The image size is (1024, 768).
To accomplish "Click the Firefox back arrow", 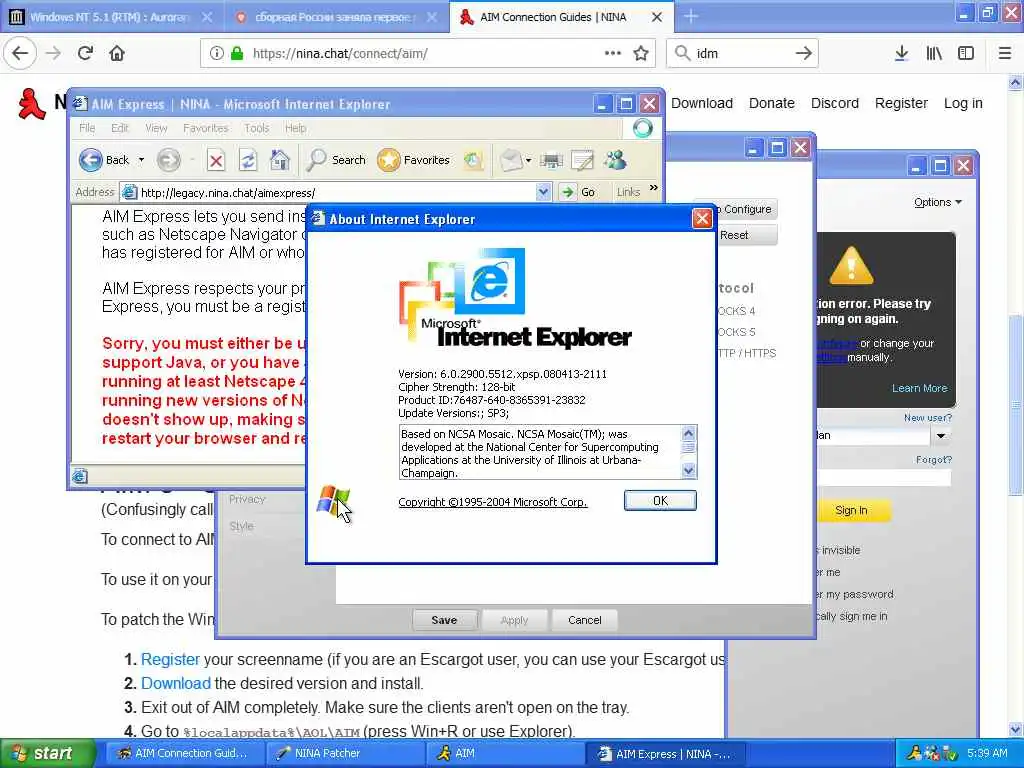I will tap(20, 54).
